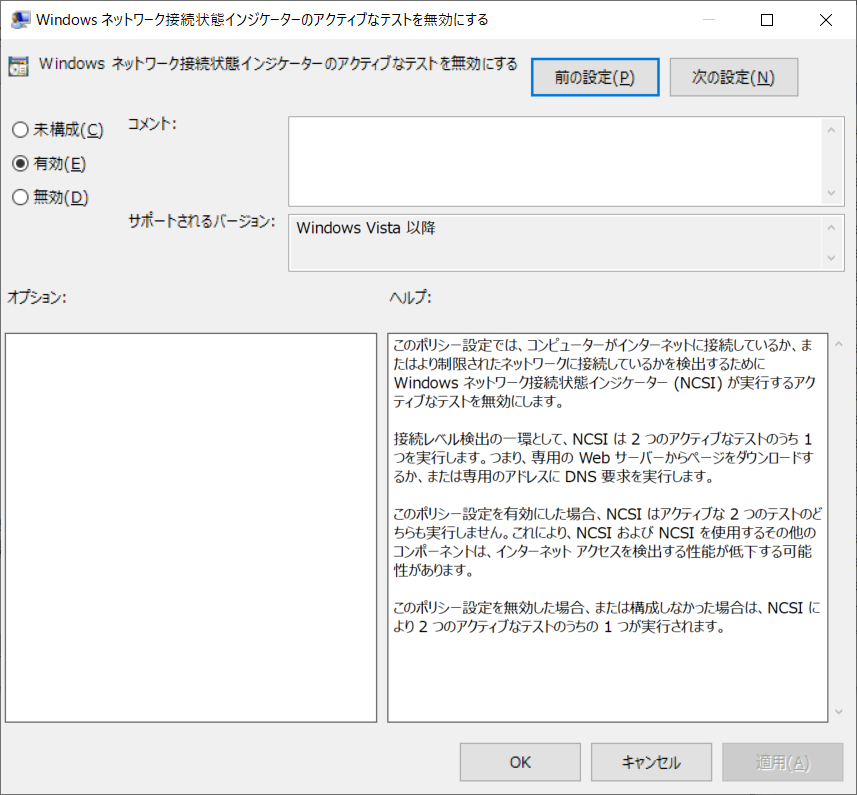Click help paragraph starting 接続レベル検出の一環として
This screenshot has width=857, height=795.
point(604,458)
